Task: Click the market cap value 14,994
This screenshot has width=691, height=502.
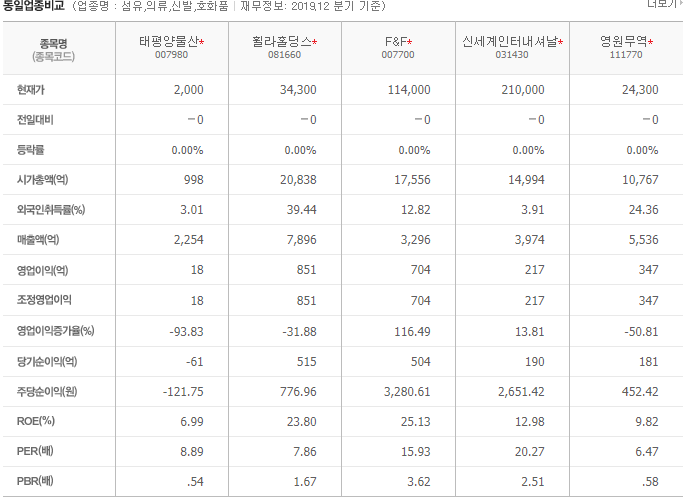Action: (526, 180)
